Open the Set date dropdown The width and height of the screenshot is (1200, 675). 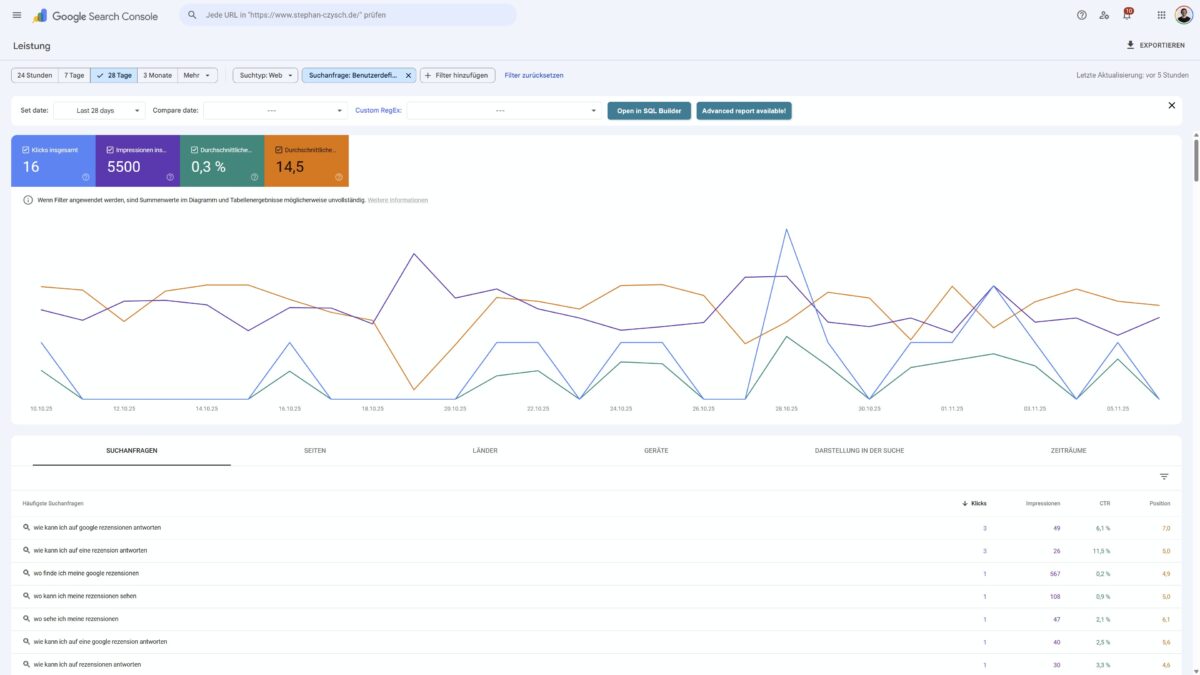coord(99,111)
